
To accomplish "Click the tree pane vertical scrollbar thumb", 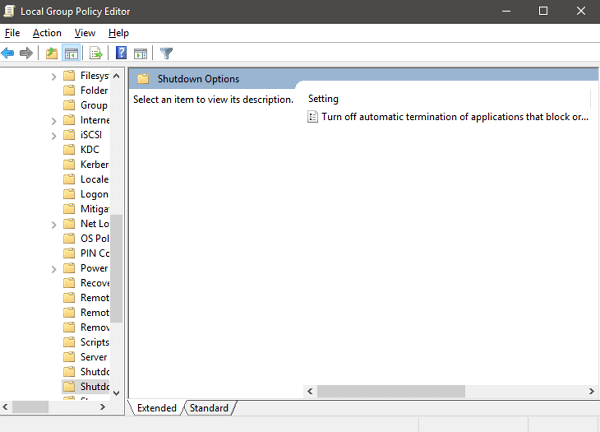I will pyautogui.click(x=116, y=269).
